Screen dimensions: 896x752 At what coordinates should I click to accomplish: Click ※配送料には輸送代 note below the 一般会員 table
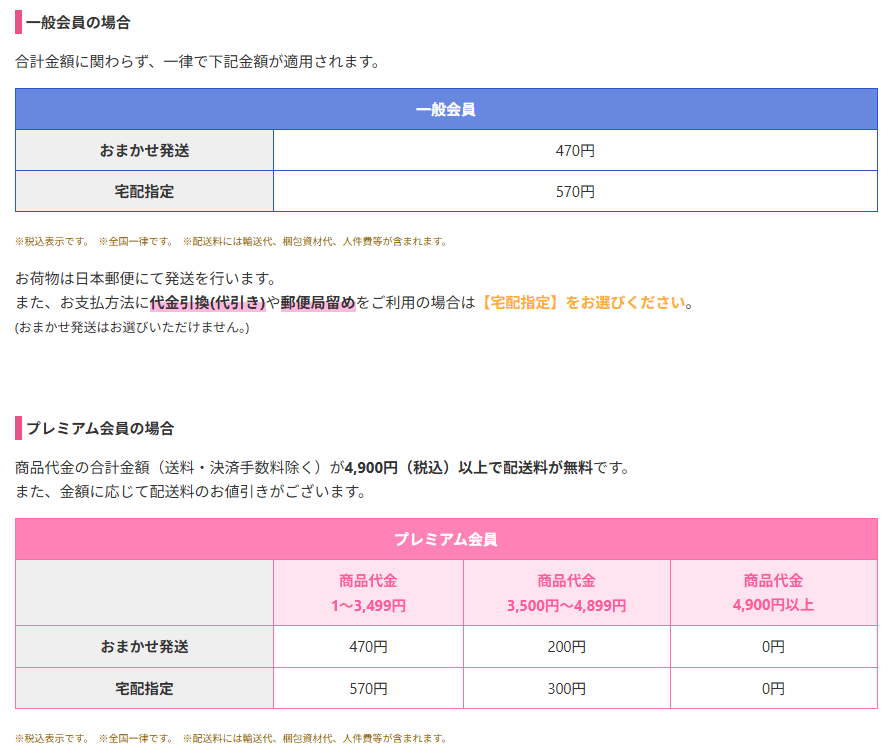click(315, 242)
